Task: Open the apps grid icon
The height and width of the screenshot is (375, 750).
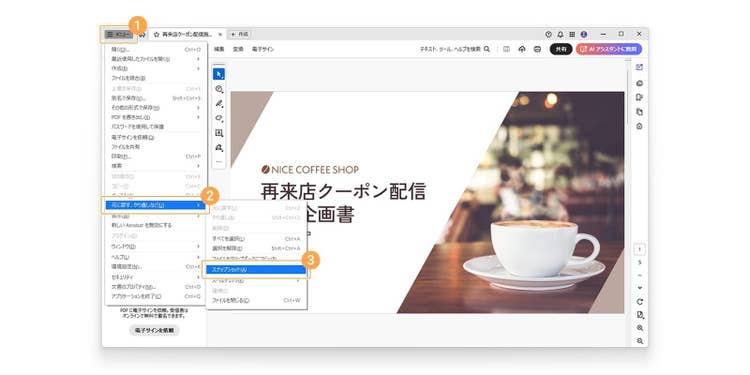Action: 572,34
